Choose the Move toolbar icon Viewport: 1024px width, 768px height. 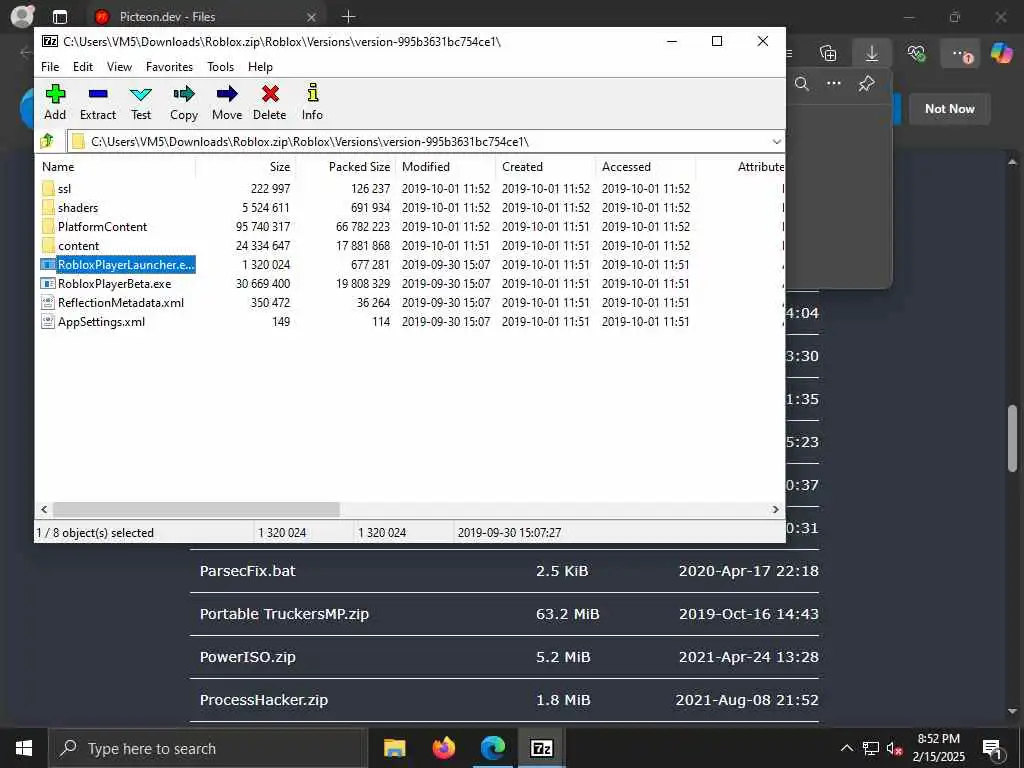(x=227, y=102)
